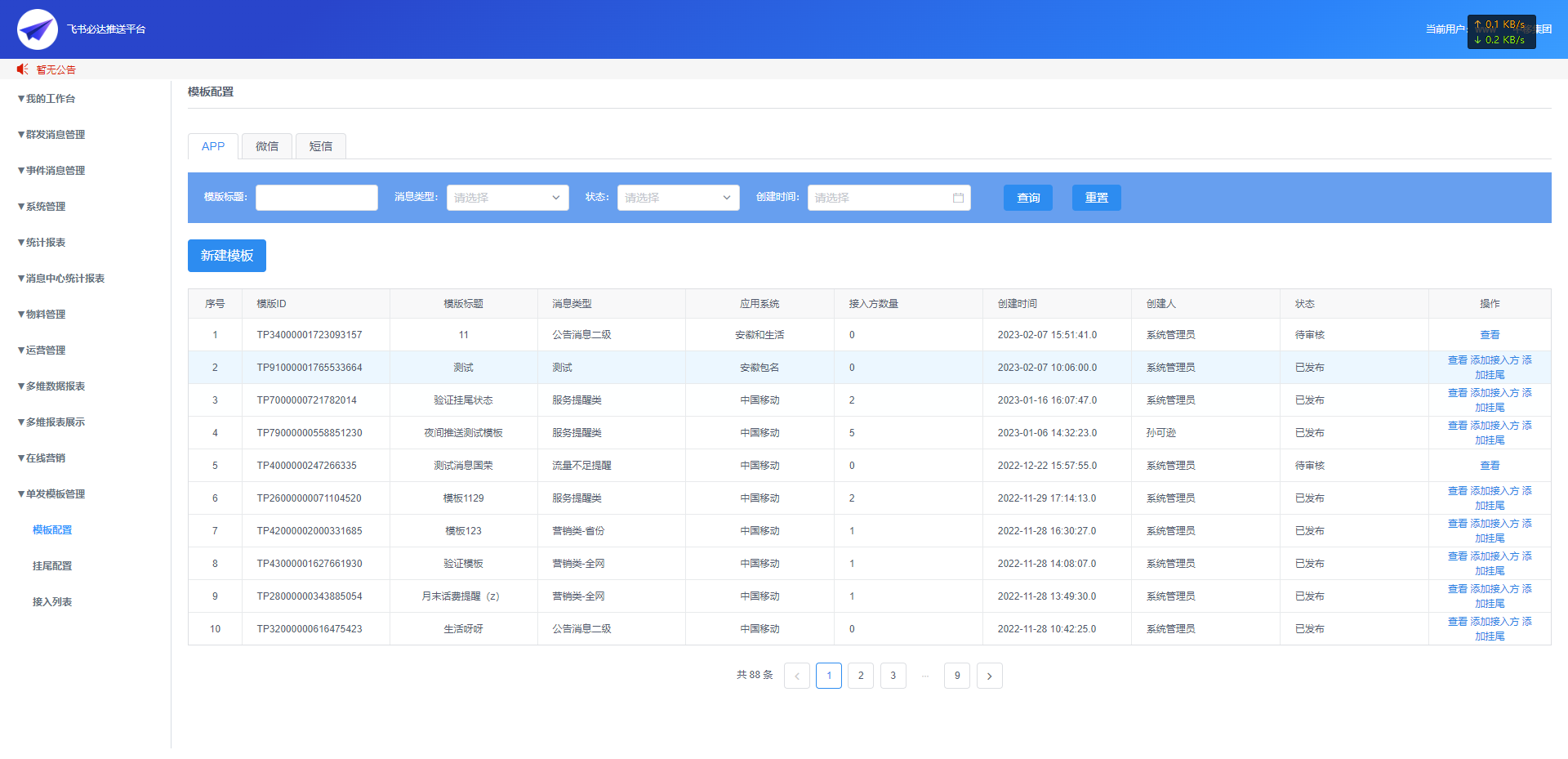Click 添加接入方 for template 模板1129

coord(1494,491)
